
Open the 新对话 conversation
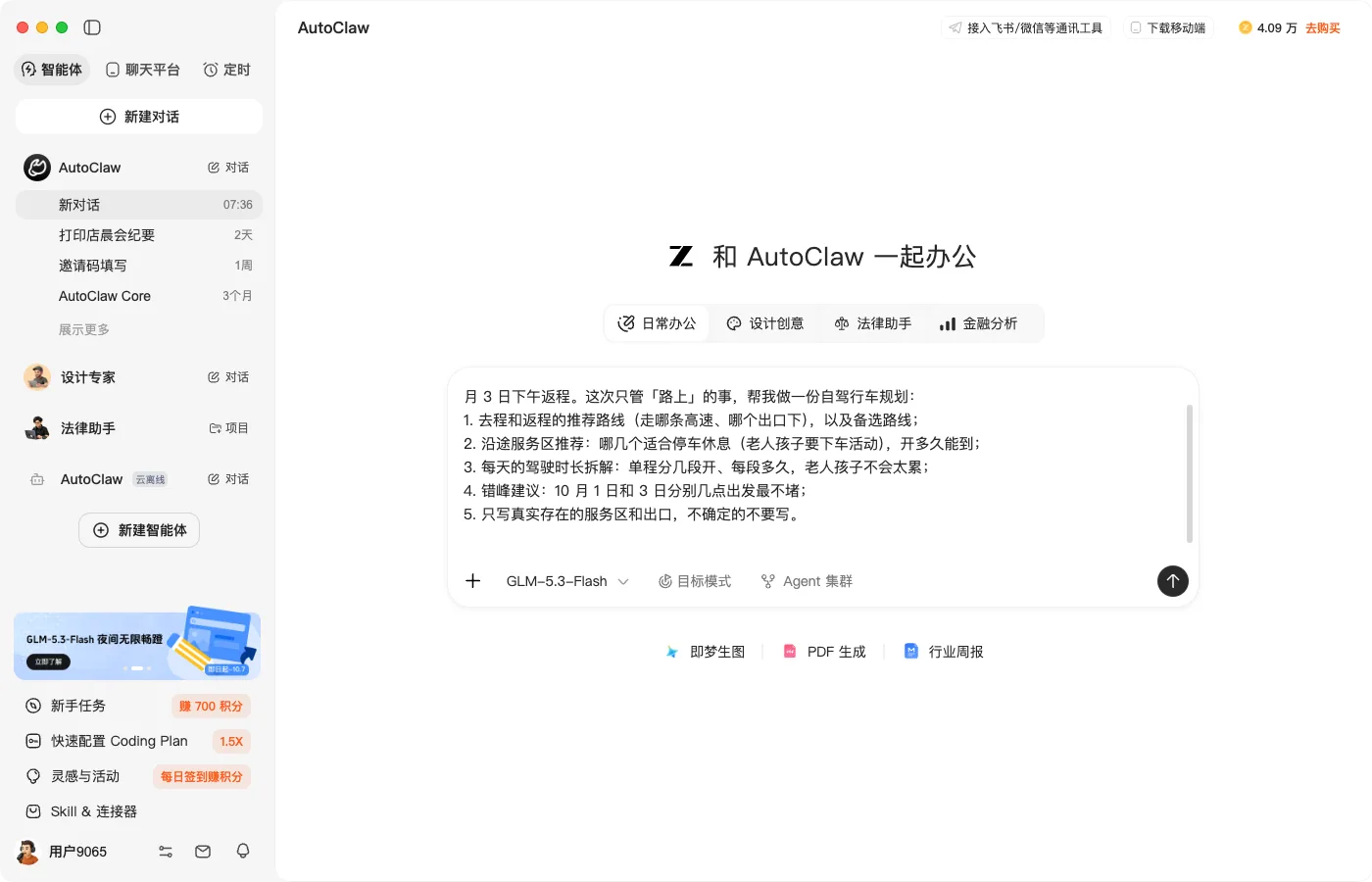pos(139,205)
